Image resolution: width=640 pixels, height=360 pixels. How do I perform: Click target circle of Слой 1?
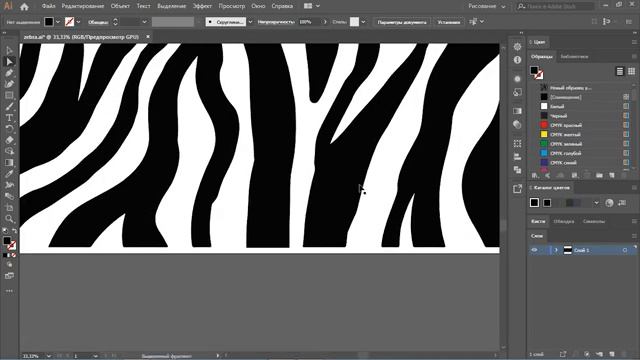pyautogui.click(x=624, y=250)
